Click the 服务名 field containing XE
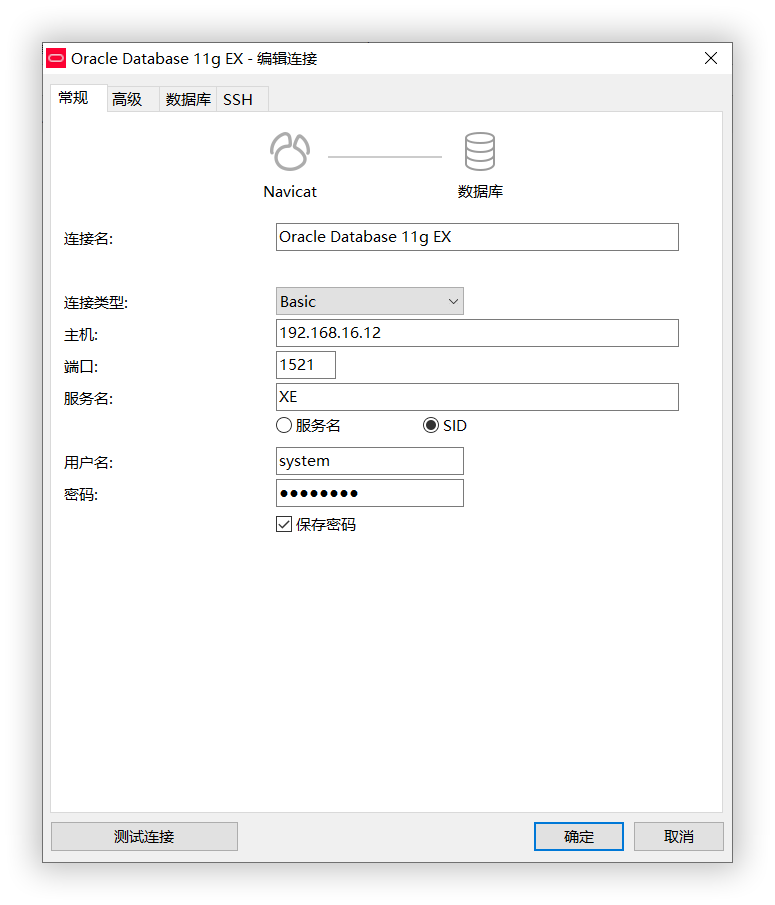The height and width of the screenshot is (905, 775). [x=477, y=397]
